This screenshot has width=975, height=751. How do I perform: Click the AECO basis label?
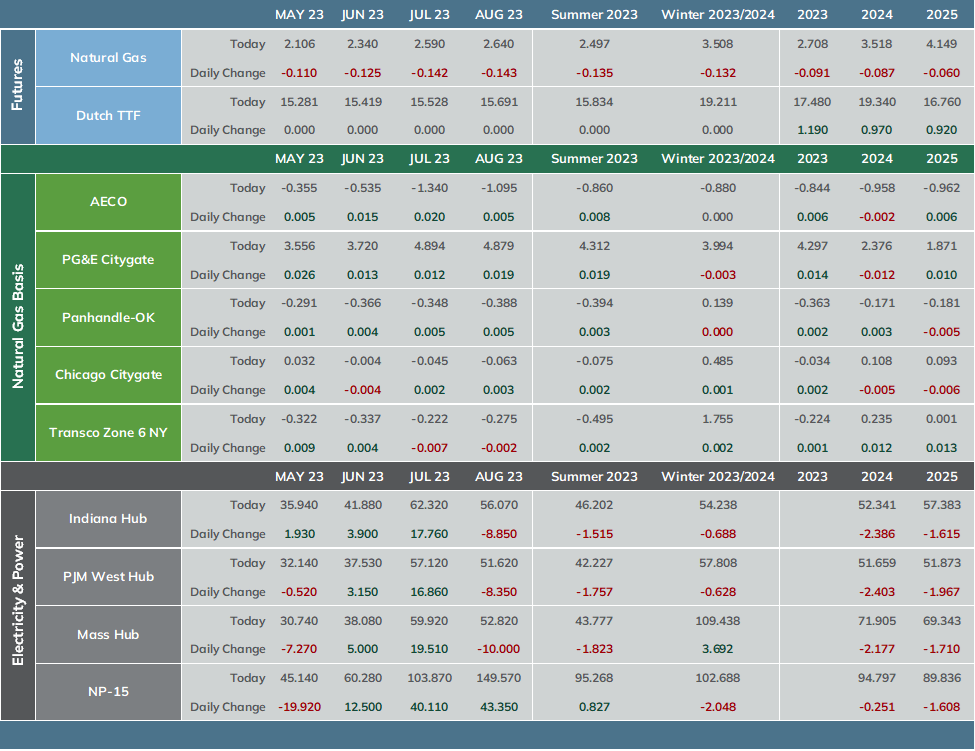[108, 202]
